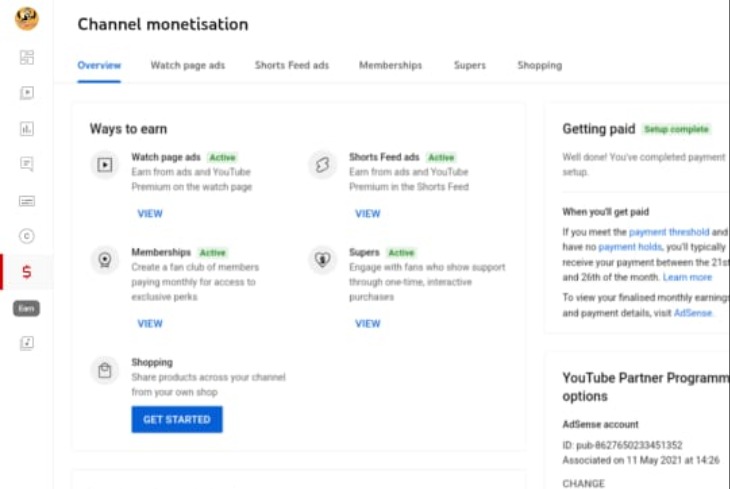Click the Getting paid heading

click(x=599, y=129)
